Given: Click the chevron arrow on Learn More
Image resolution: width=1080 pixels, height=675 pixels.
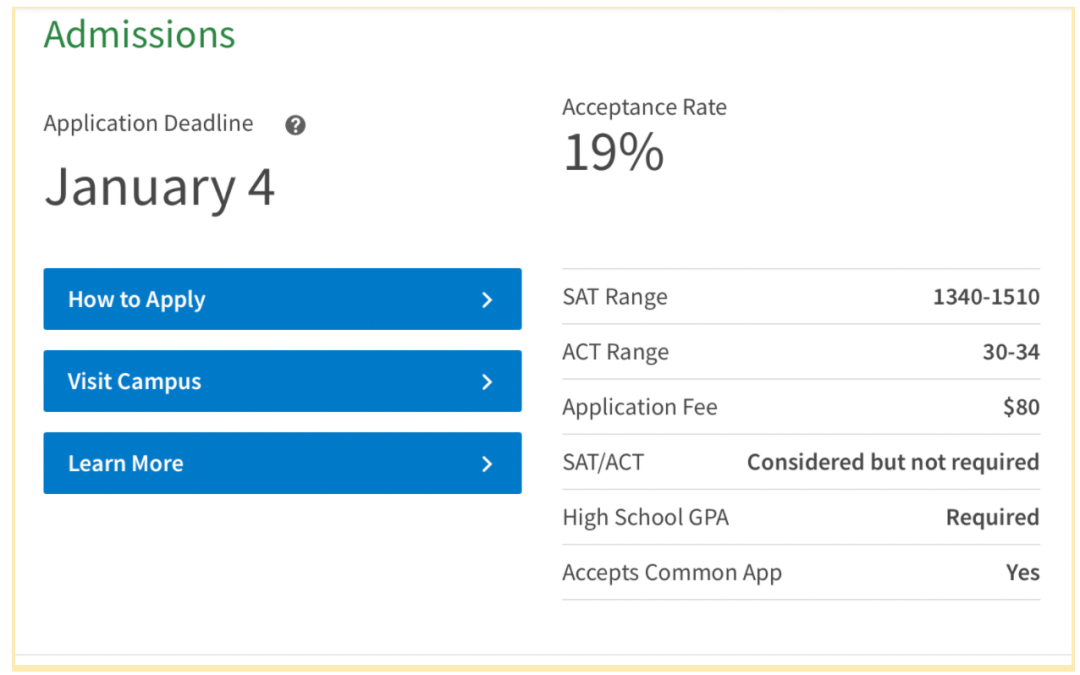Looking at the screenshot, I should pos(487,463).
